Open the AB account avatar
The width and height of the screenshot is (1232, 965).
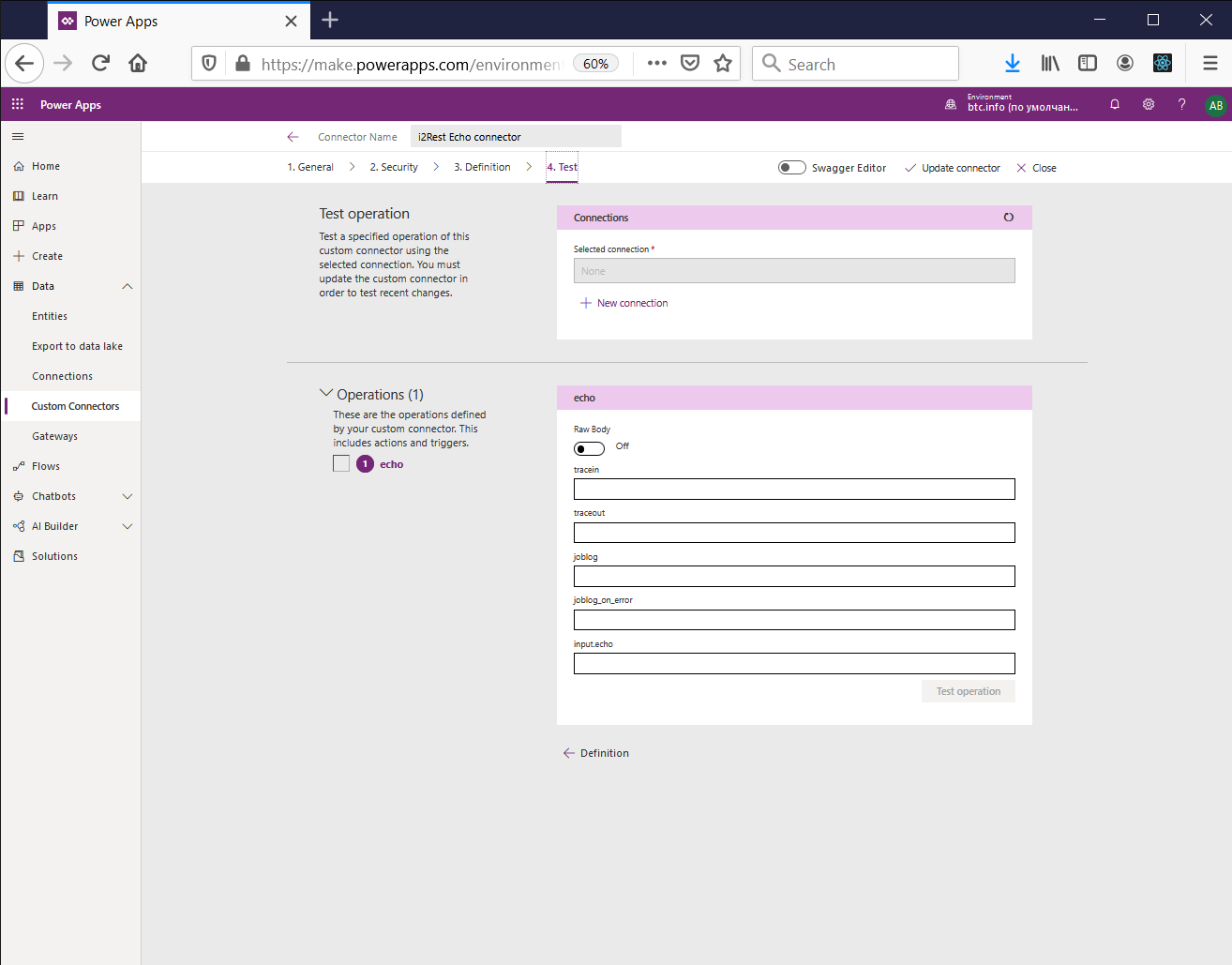(x=1215, y=105)
